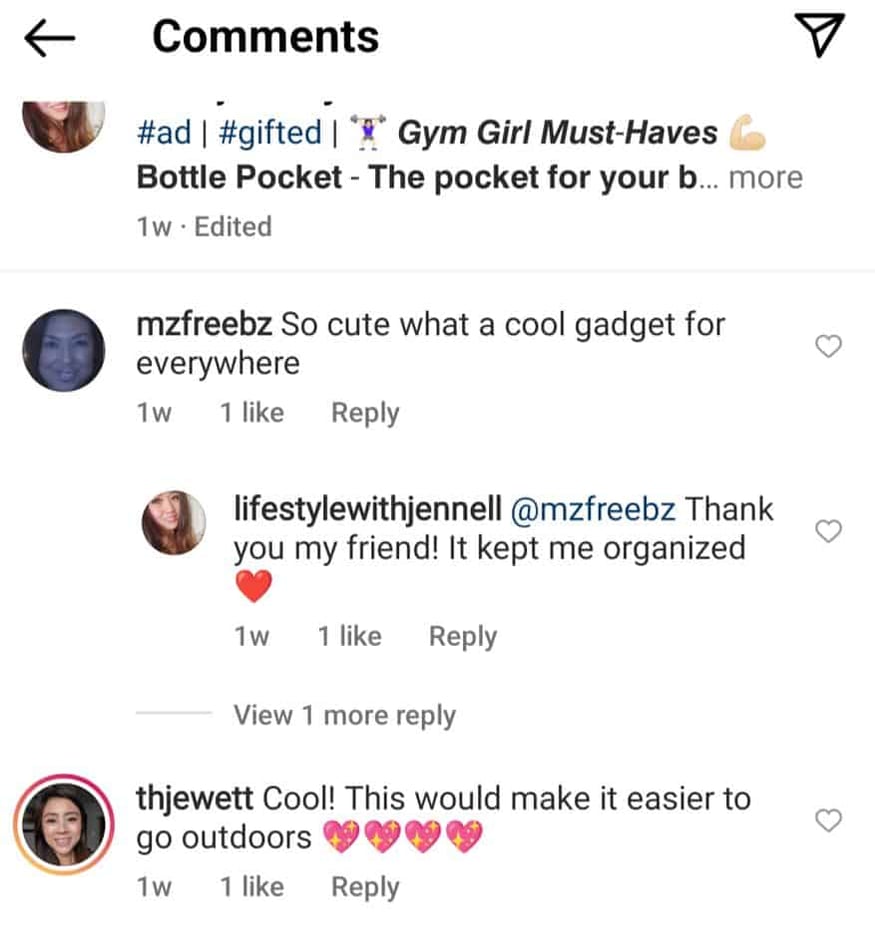Like mzfreebz's comment with the heart icon
This screenshot has width=875, height=929.
pos(828,346)
